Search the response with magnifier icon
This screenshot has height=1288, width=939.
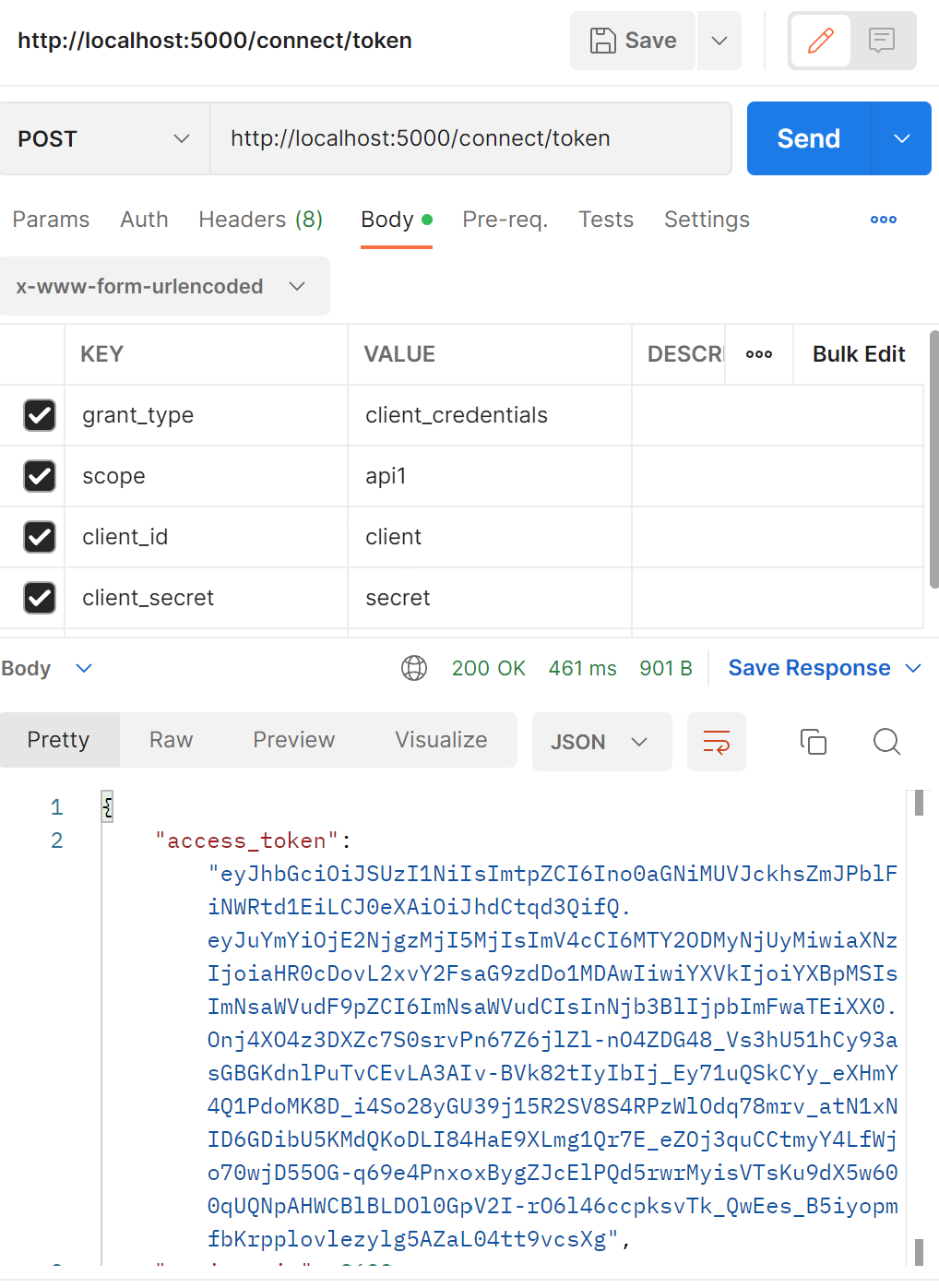886,742
